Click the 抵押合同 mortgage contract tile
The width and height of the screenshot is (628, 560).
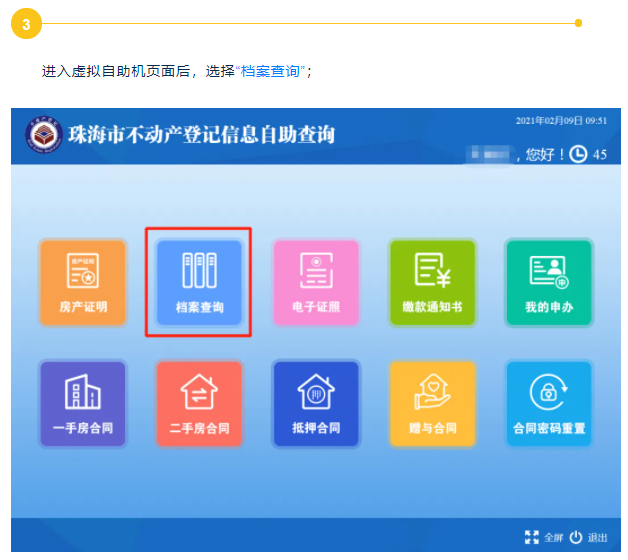click(316, 403)
